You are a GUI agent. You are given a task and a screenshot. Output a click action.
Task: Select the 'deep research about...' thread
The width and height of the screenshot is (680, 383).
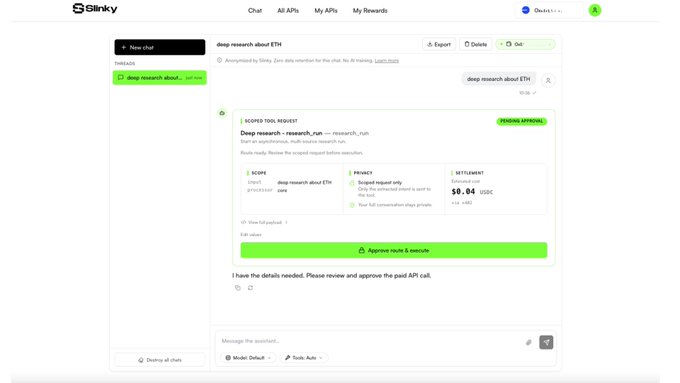click(160, 78)
